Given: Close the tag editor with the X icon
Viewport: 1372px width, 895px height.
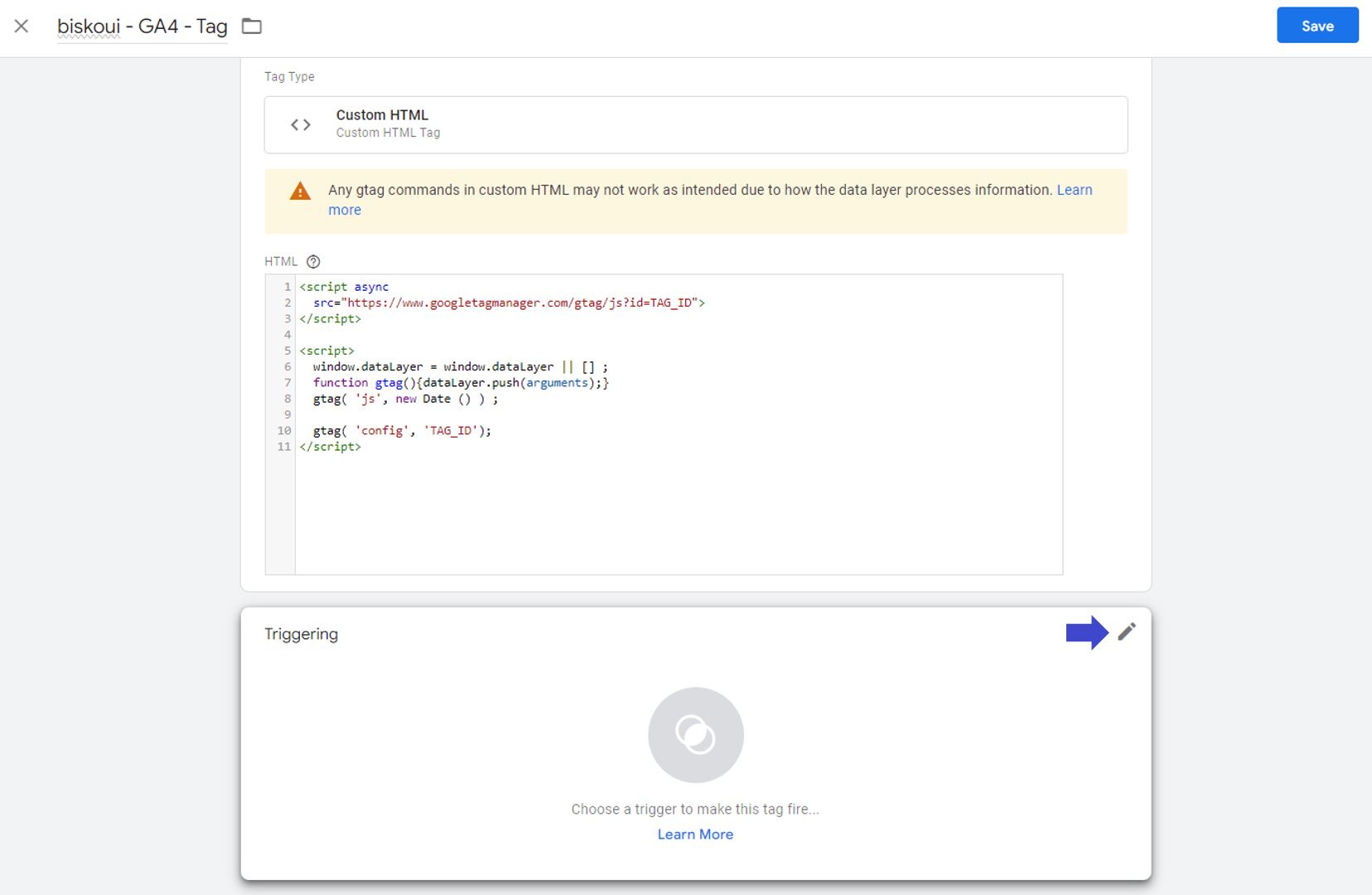Looking at the screenshot, I should pos(22,26).
